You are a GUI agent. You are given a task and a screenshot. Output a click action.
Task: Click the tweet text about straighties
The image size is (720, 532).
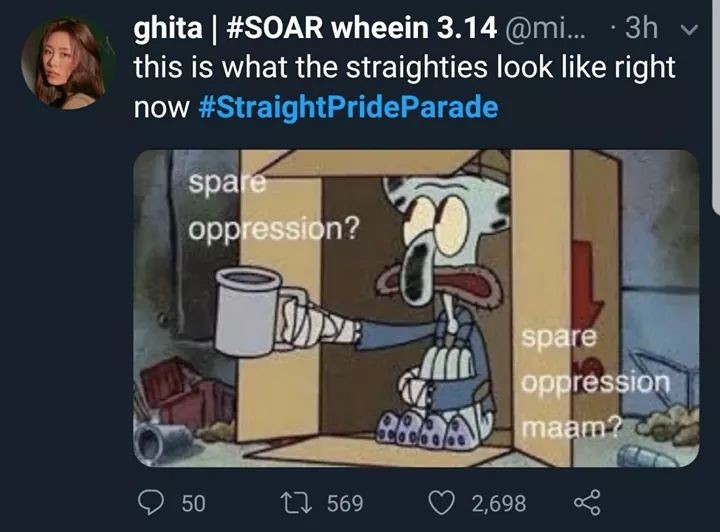coord(404,87)
